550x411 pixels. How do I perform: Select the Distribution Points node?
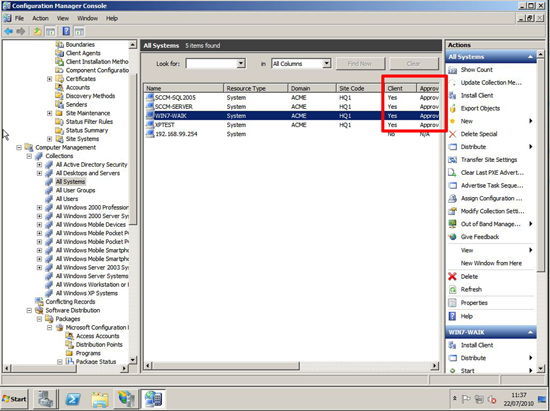tap(99, 345)
